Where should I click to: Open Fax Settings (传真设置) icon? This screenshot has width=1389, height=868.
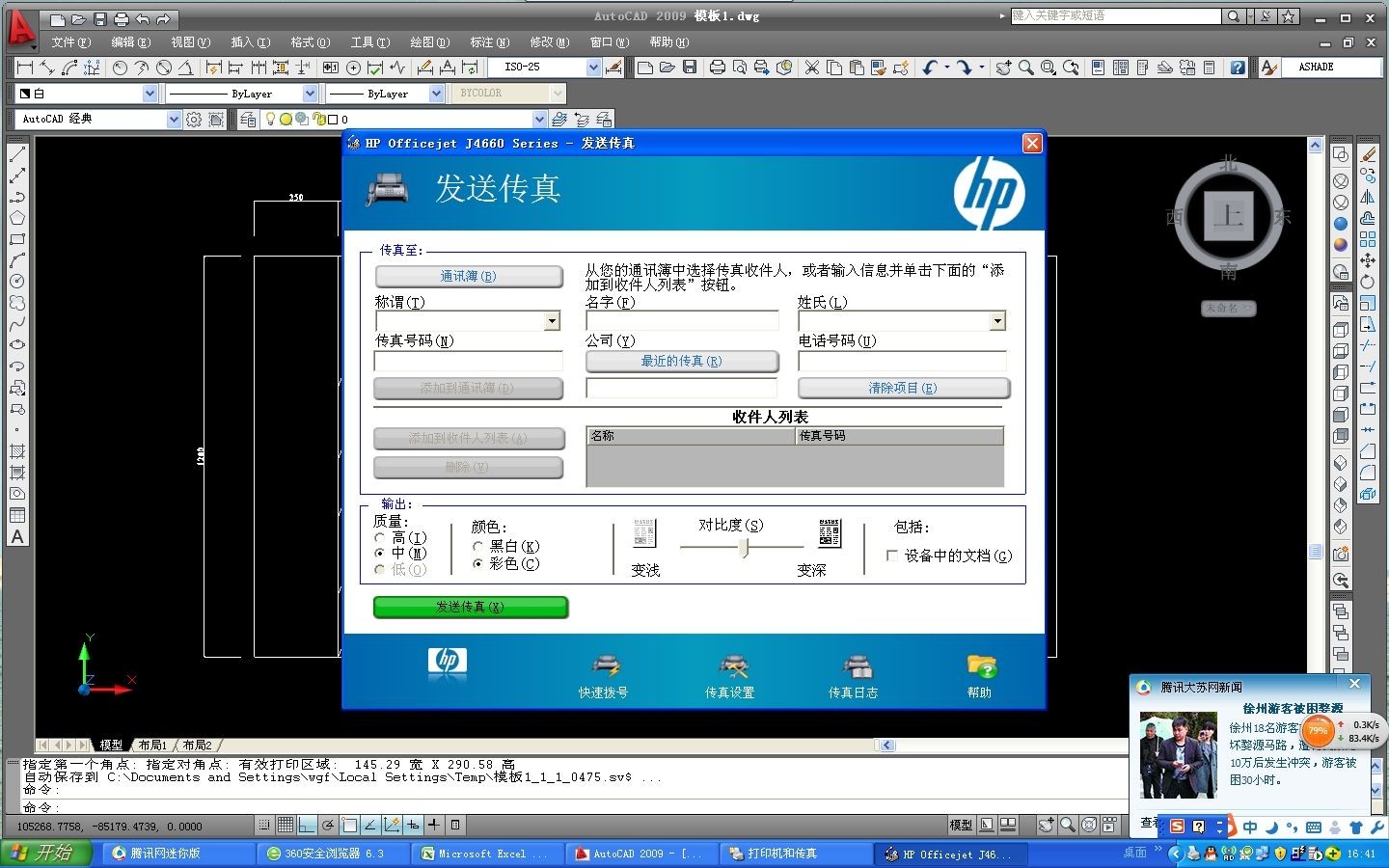click(729, 676)
